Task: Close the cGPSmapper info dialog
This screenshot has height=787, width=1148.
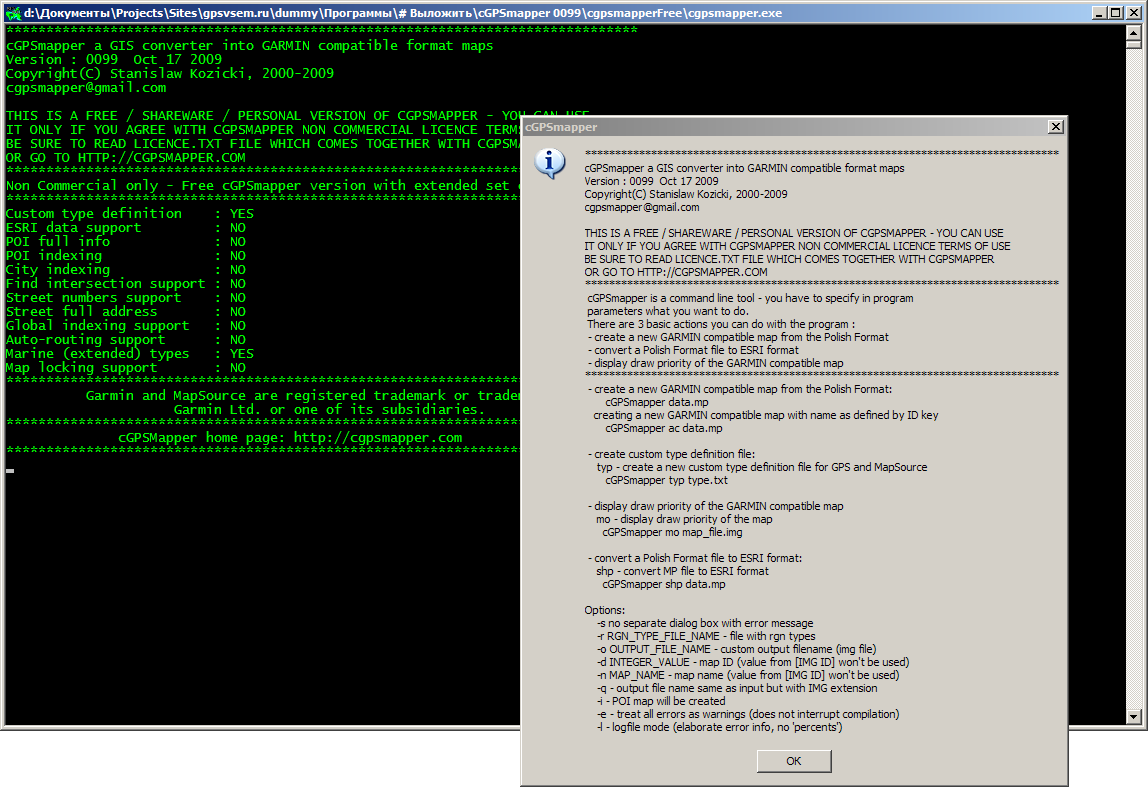Action: (x=1055, y=127)
